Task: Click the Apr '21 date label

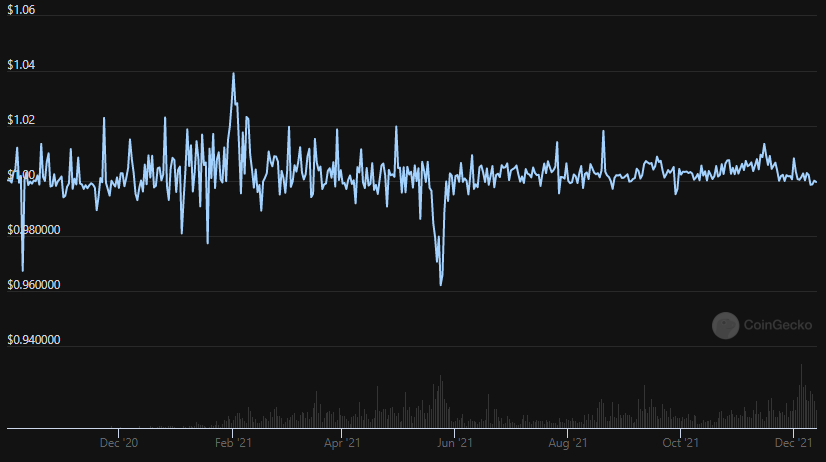Action: coord(342,443)
